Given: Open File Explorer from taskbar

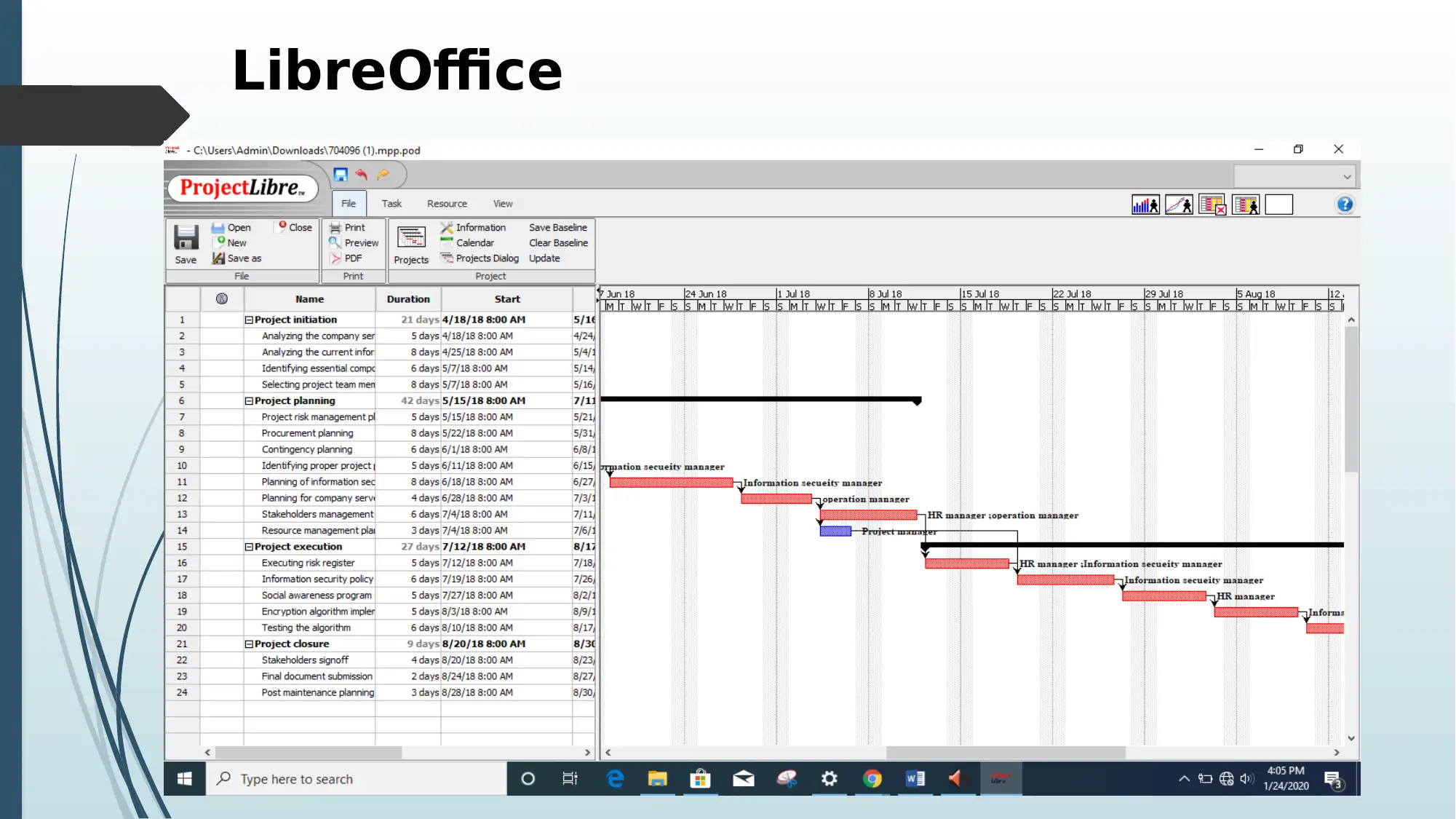Looking at the screenshot, I should tap(658, 779).
